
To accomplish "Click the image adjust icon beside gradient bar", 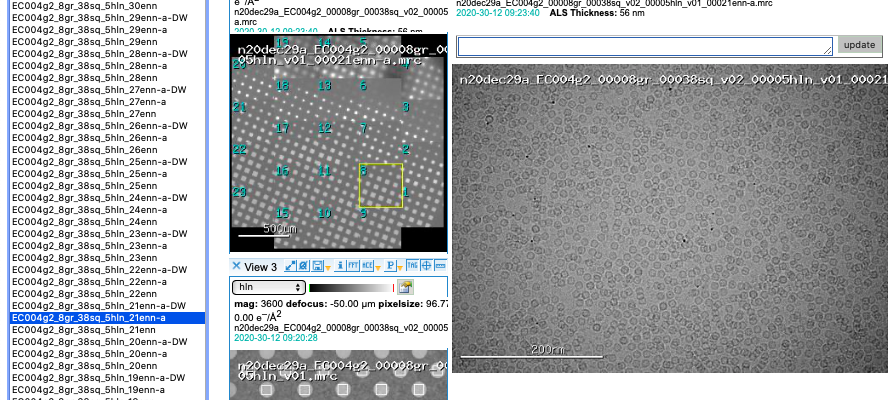I will [x=406, y=287].
